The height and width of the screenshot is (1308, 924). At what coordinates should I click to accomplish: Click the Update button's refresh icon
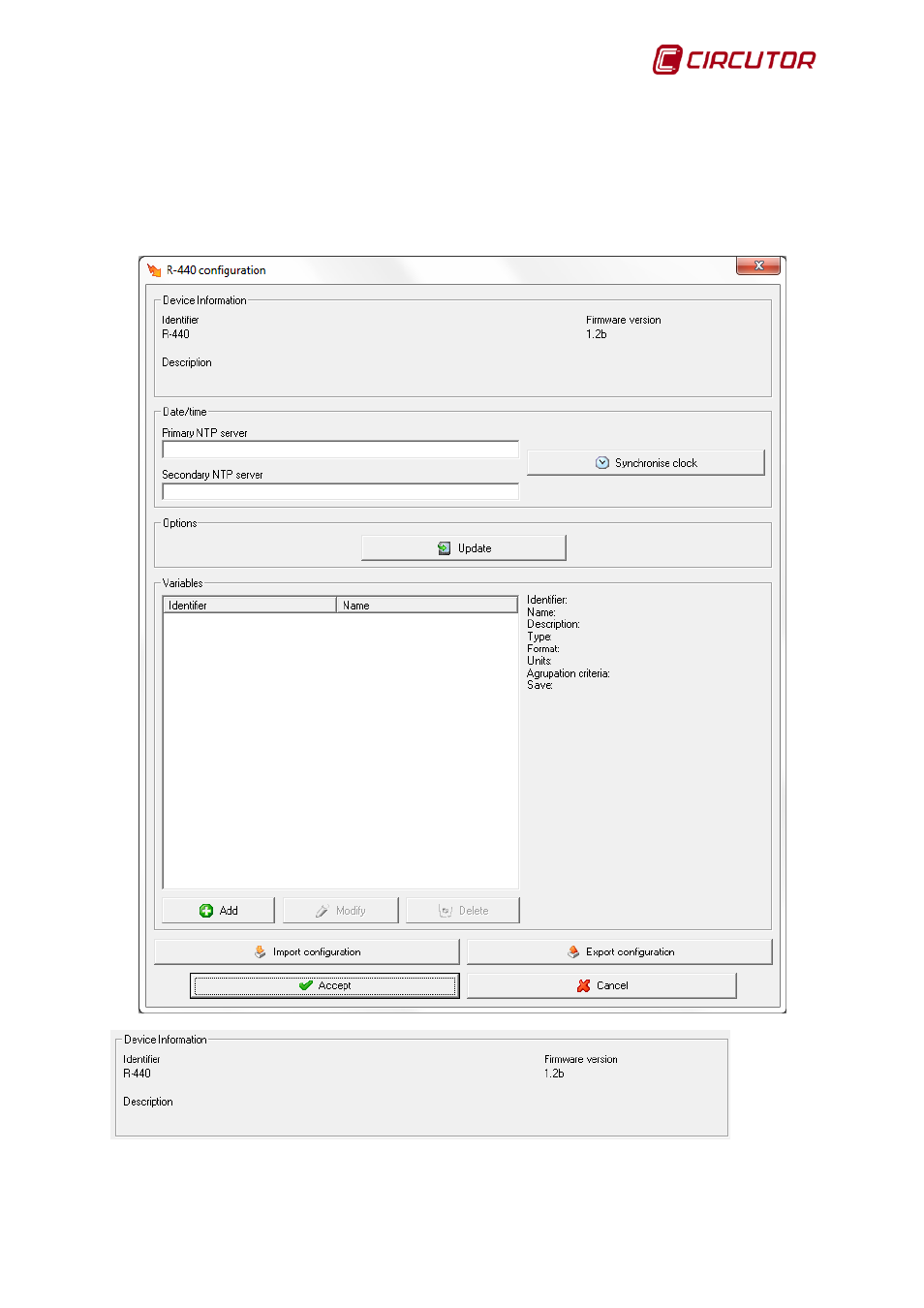(x=444, y=548)
